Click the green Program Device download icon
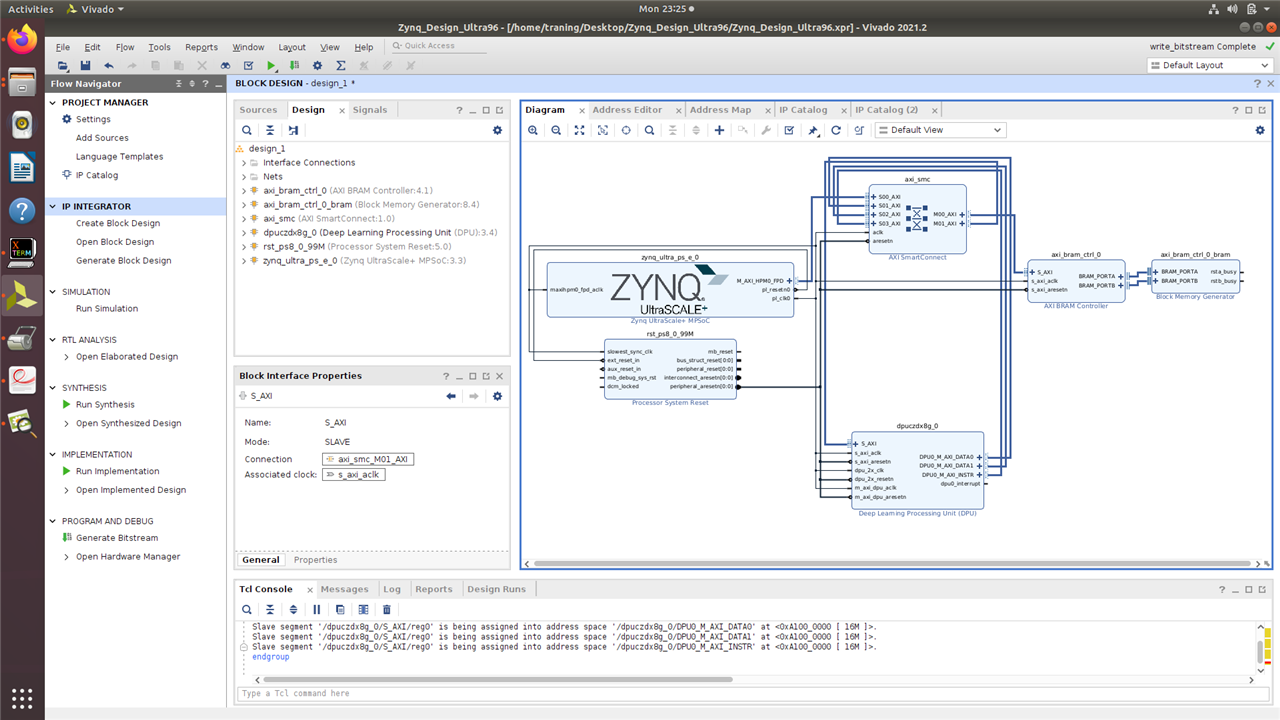 (x=294, y=65)
